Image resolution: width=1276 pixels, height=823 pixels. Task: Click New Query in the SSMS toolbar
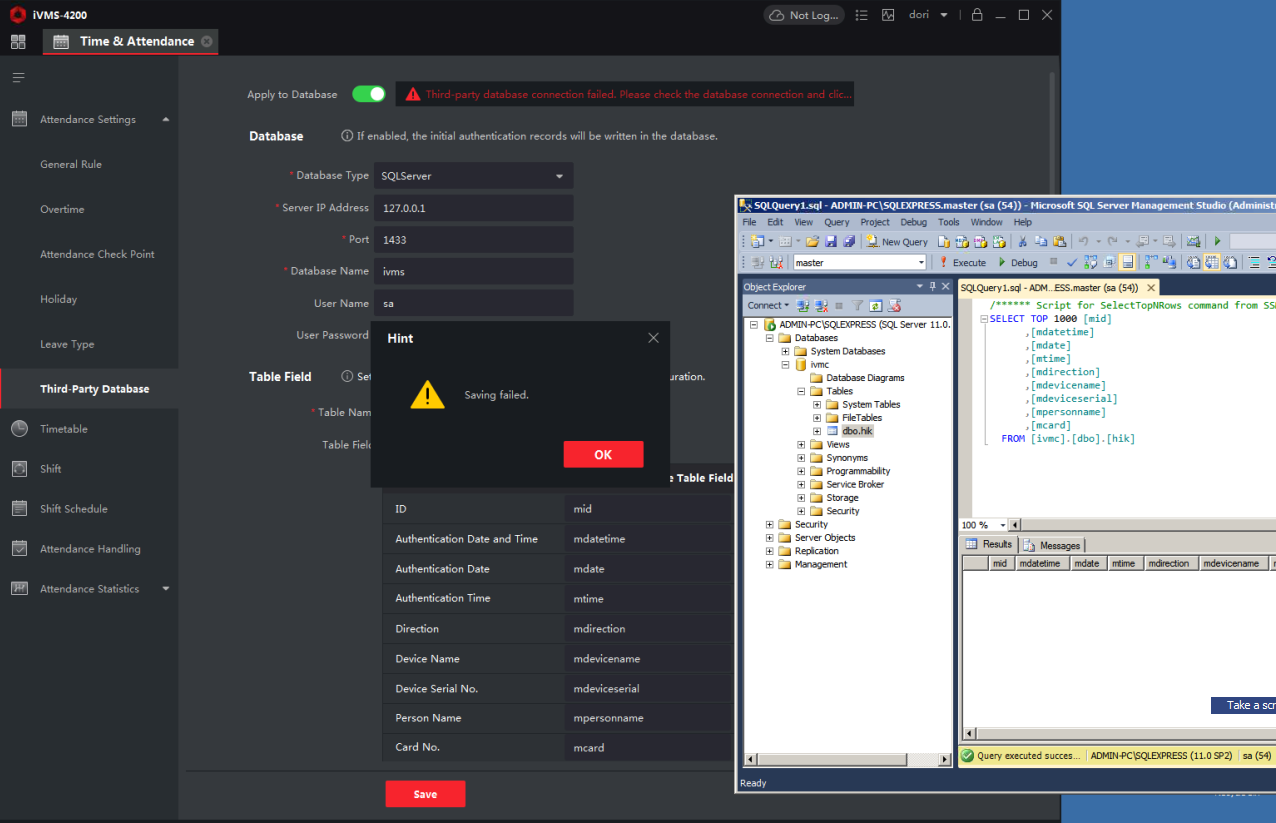[x=897, y=241]
